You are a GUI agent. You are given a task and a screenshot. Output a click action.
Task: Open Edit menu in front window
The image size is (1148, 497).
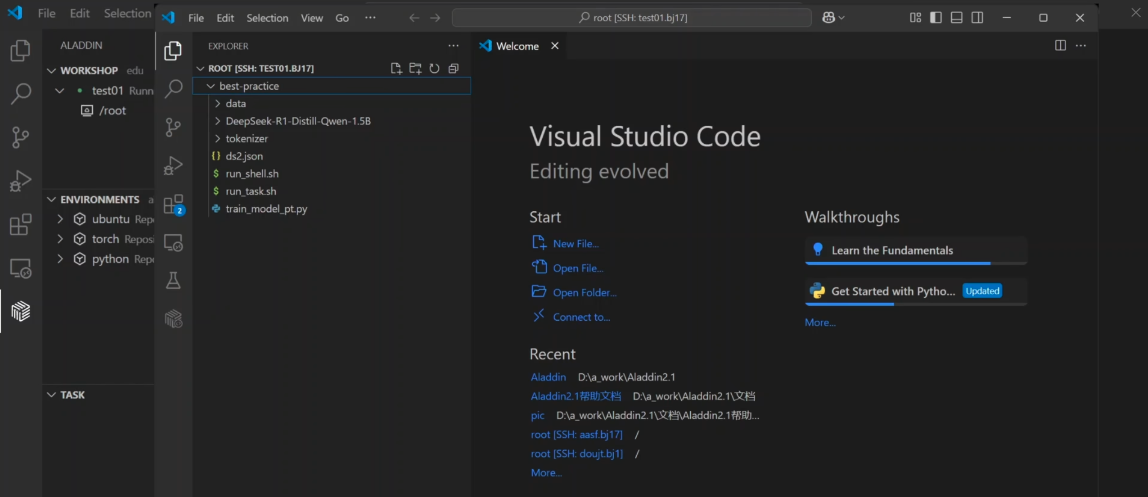click(x=226, y=18)
